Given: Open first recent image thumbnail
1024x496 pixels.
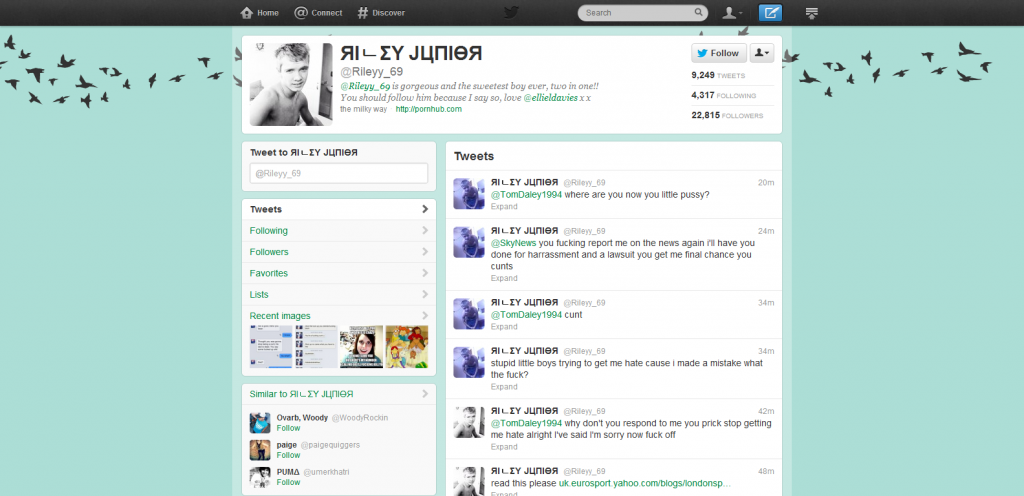Looking at the screenshot, I should 271,347.
